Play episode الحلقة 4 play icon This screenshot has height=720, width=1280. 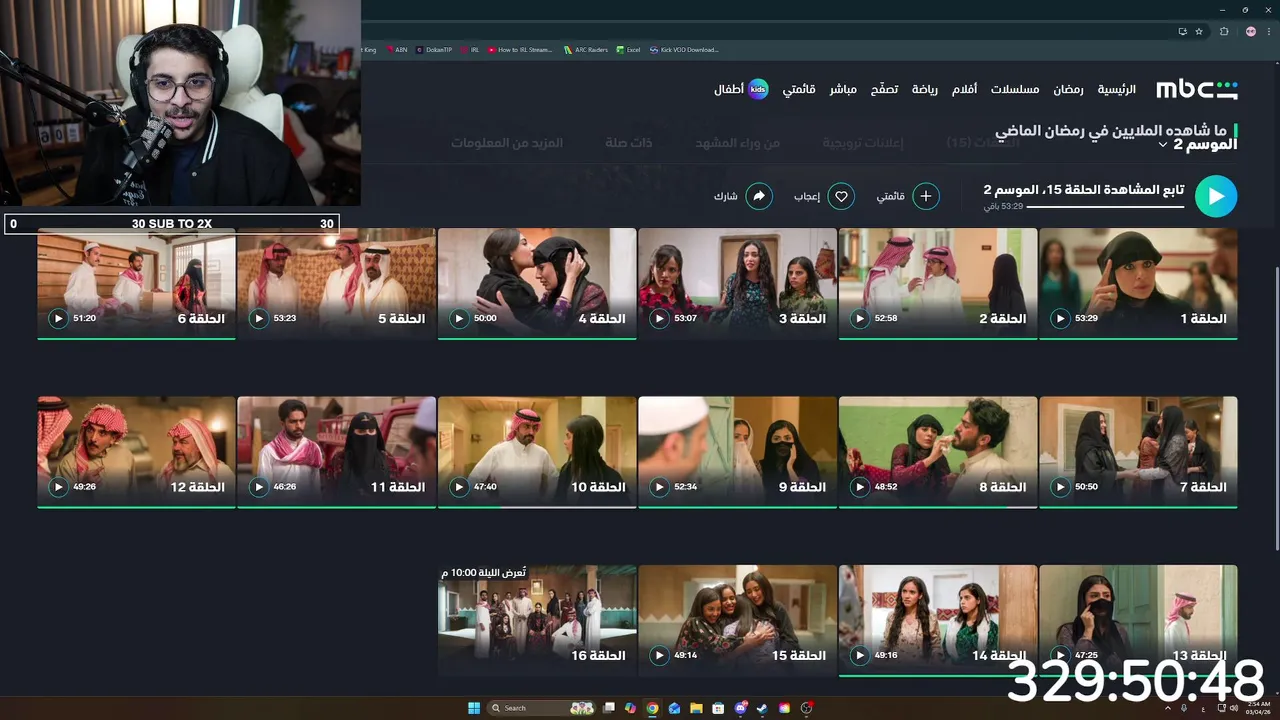(459, 319)
